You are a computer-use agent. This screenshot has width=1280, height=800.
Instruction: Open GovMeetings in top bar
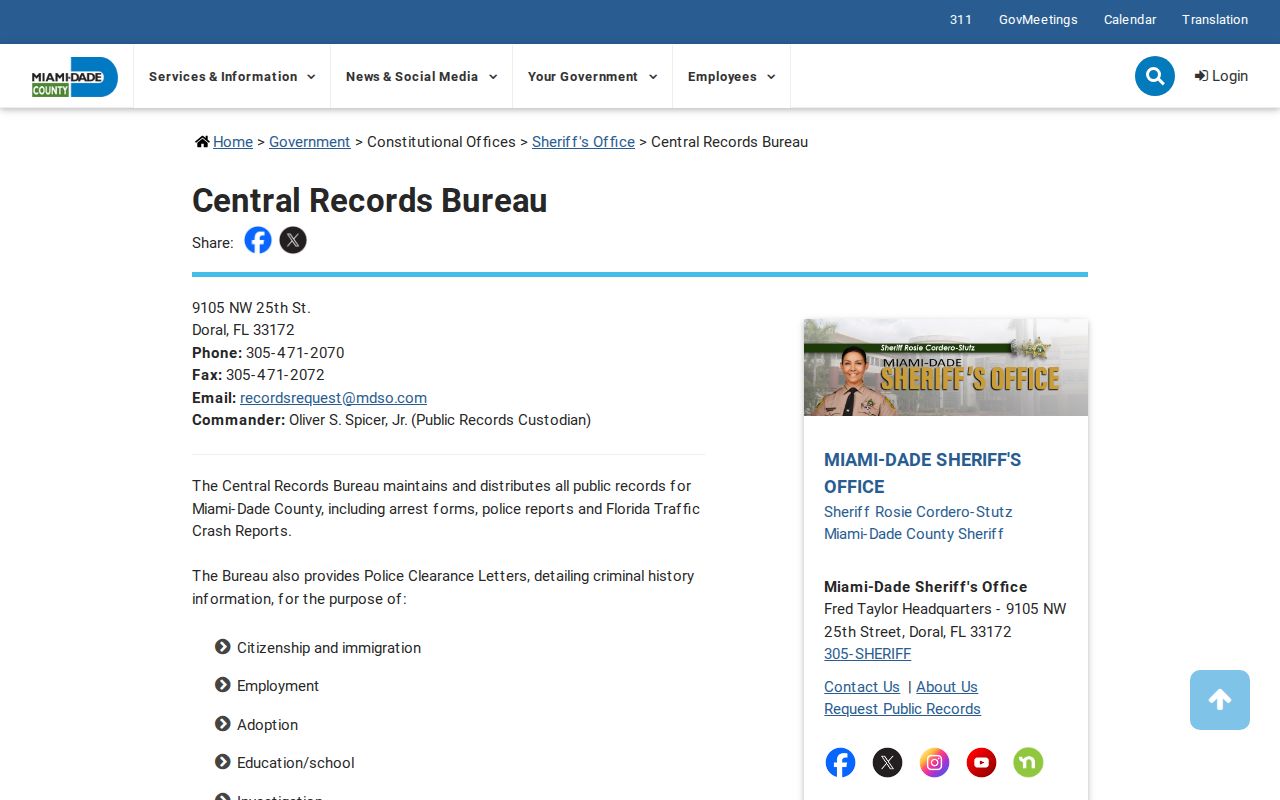tap(1038, 20)
